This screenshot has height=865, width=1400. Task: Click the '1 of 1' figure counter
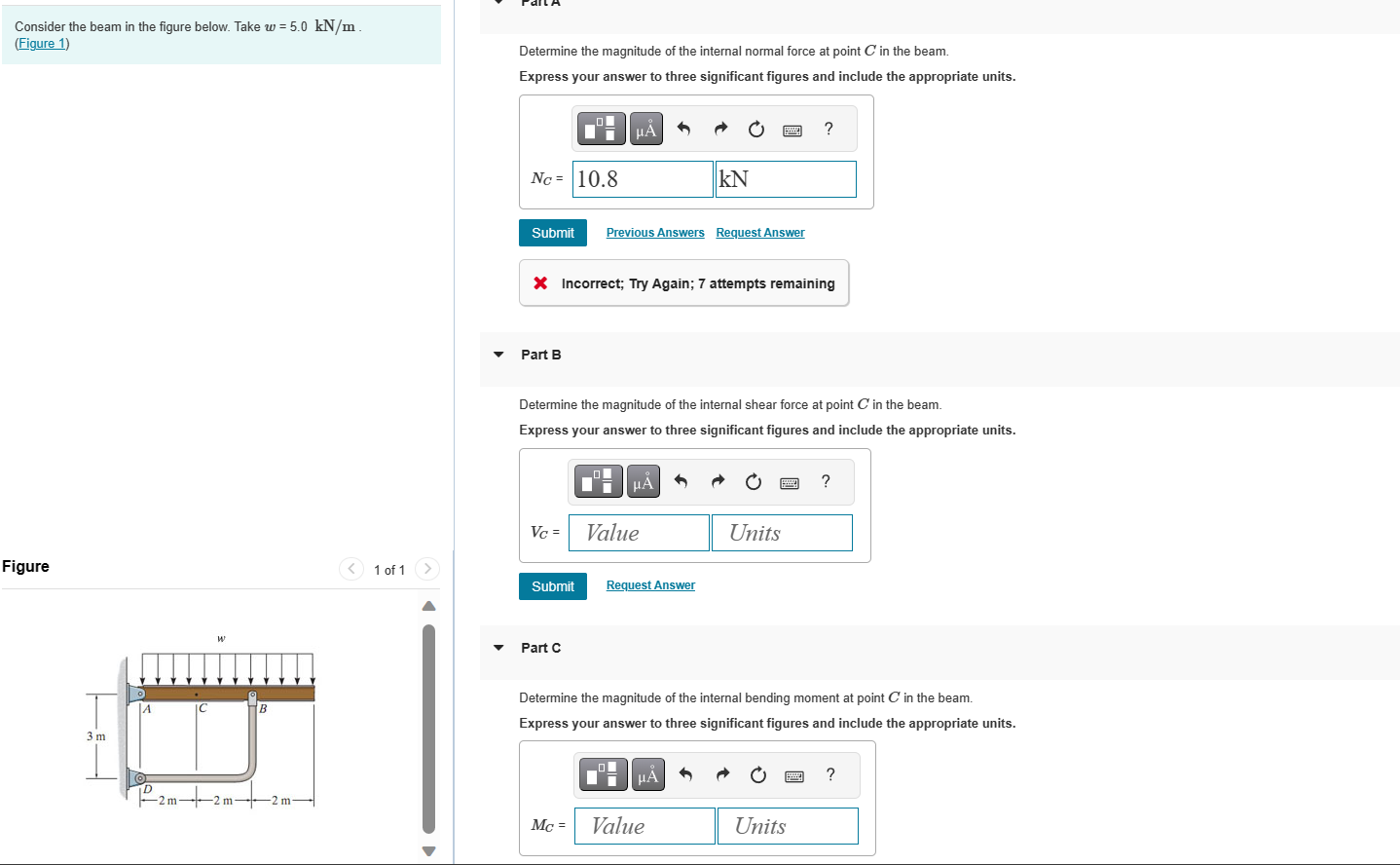[389, 570]
